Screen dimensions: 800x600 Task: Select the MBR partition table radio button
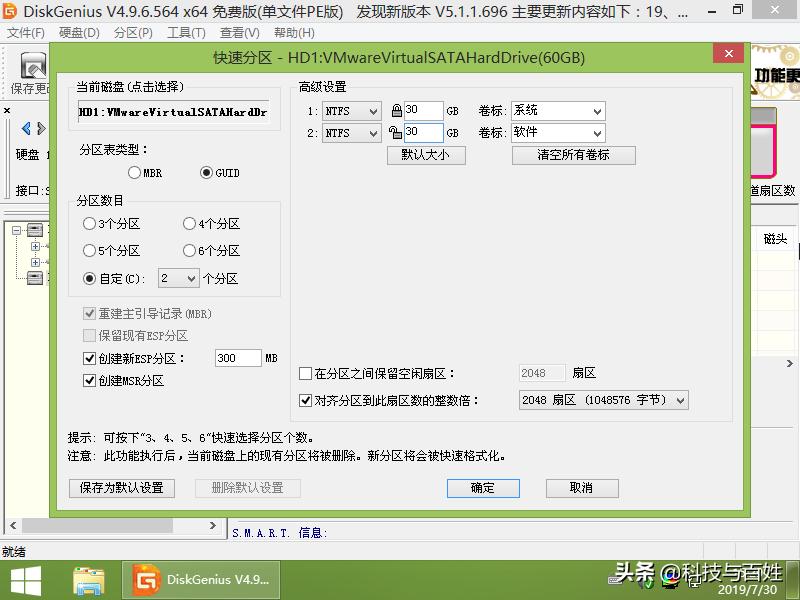pyautogui.click(x=136, y=172)
